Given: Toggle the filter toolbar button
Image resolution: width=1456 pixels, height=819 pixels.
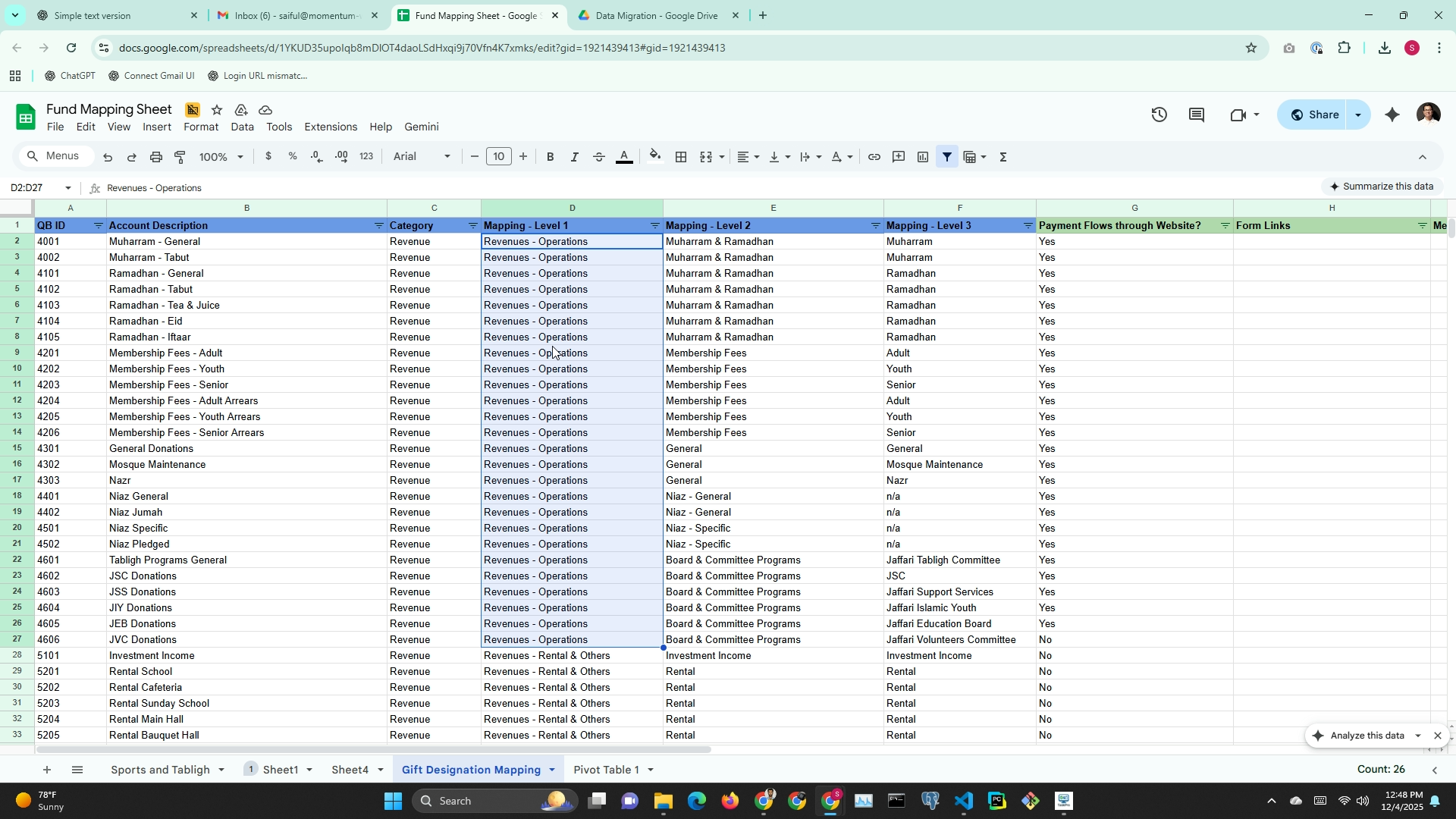Looking at the screenshot, I should [x=947, y=157].
